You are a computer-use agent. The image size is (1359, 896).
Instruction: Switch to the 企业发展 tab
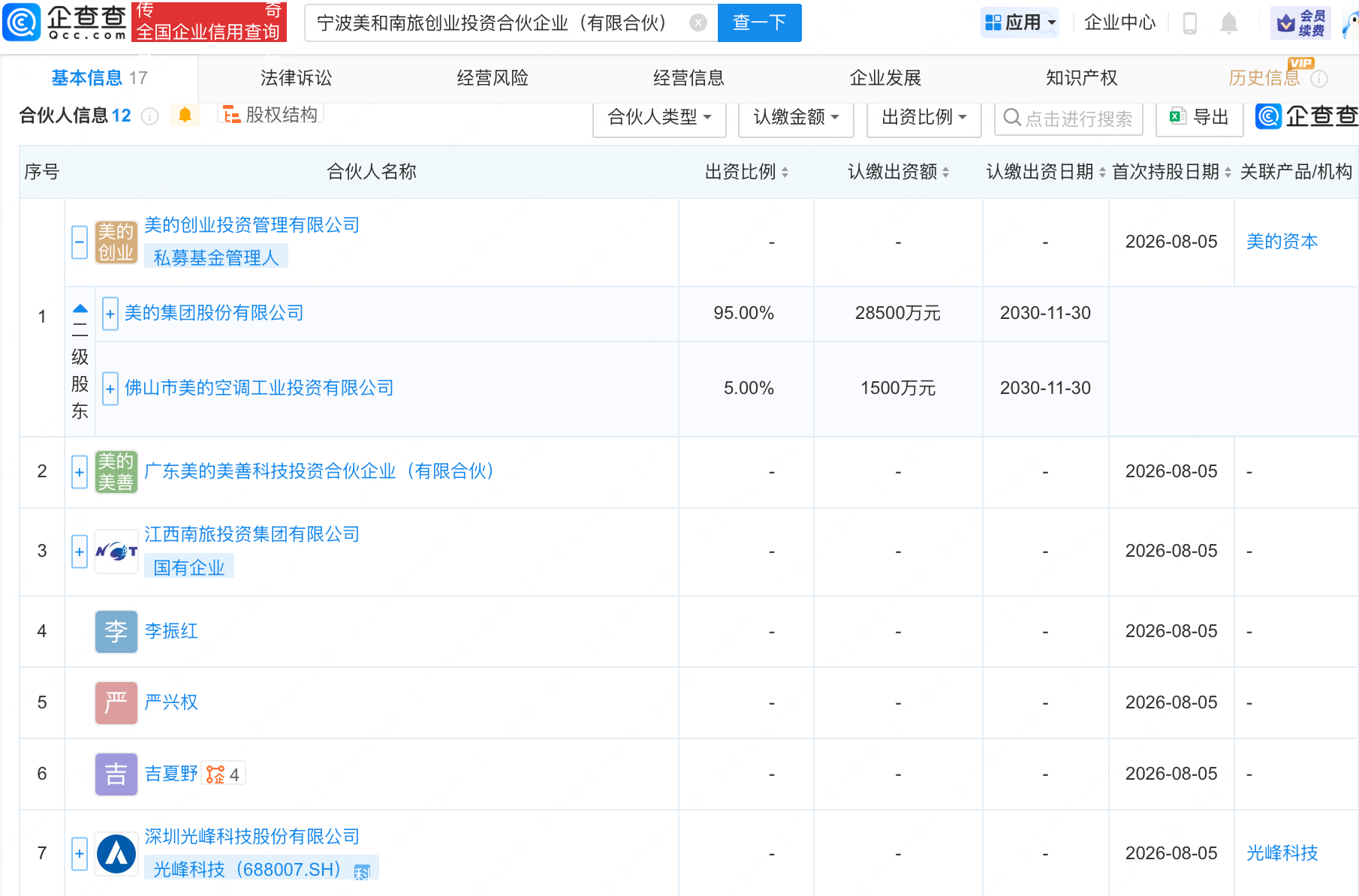point(885,78)
